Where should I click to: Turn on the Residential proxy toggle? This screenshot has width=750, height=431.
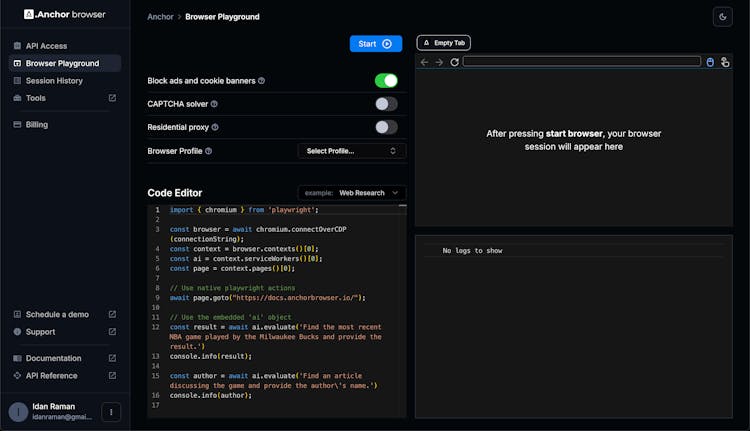pyautogui.click(x=386, y=127)
